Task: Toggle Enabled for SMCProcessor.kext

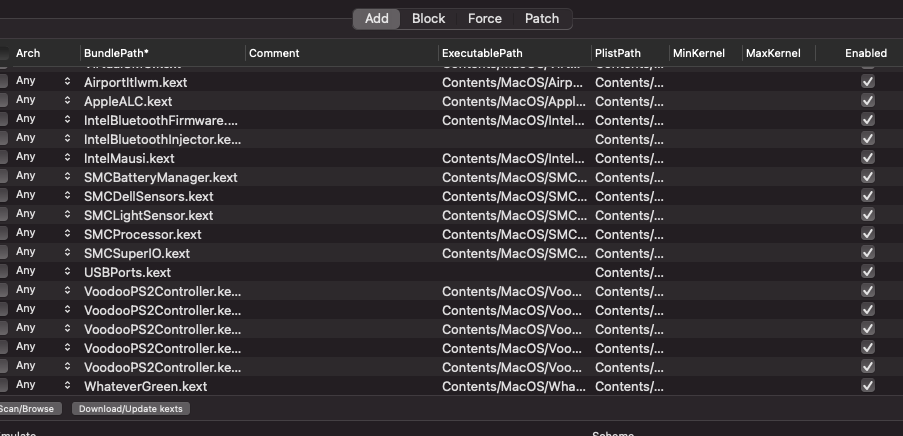Action: (x=867, y=234)
